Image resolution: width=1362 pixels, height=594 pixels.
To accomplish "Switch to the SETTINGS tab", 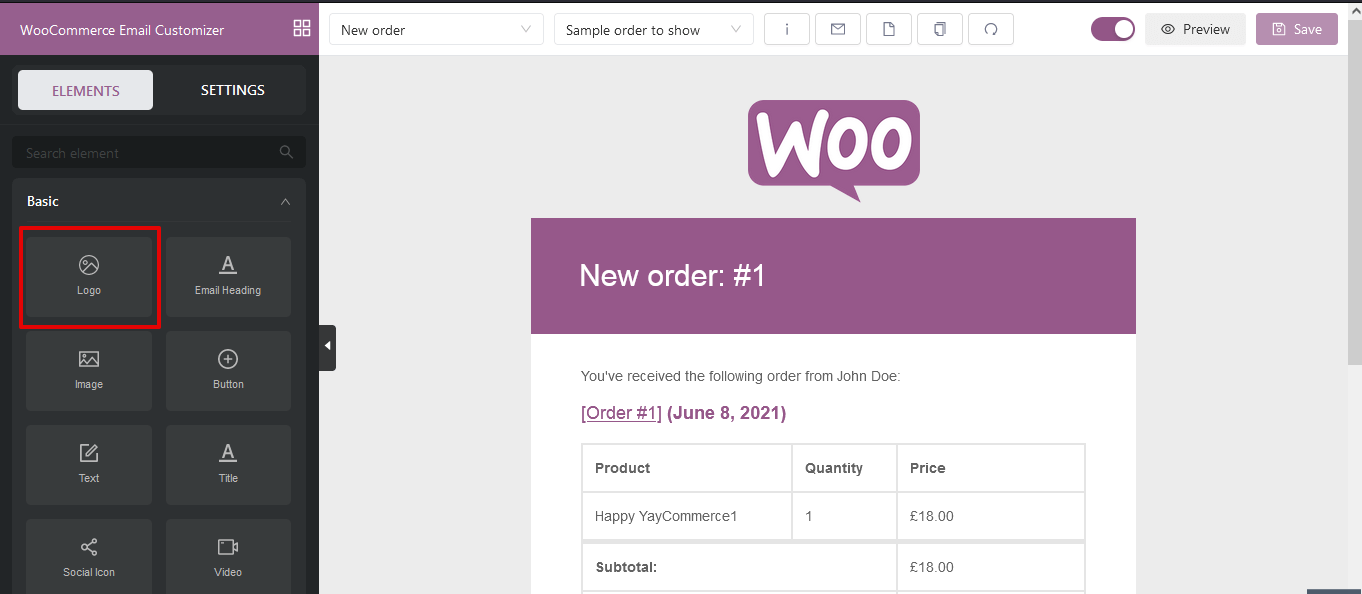I will pyautogui.click(x=233, y=90).
